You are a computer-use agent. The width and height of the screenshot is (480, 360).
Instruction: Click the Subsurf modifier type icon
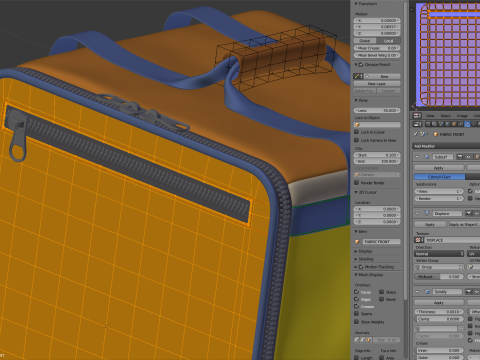click(x=427, y=157)
